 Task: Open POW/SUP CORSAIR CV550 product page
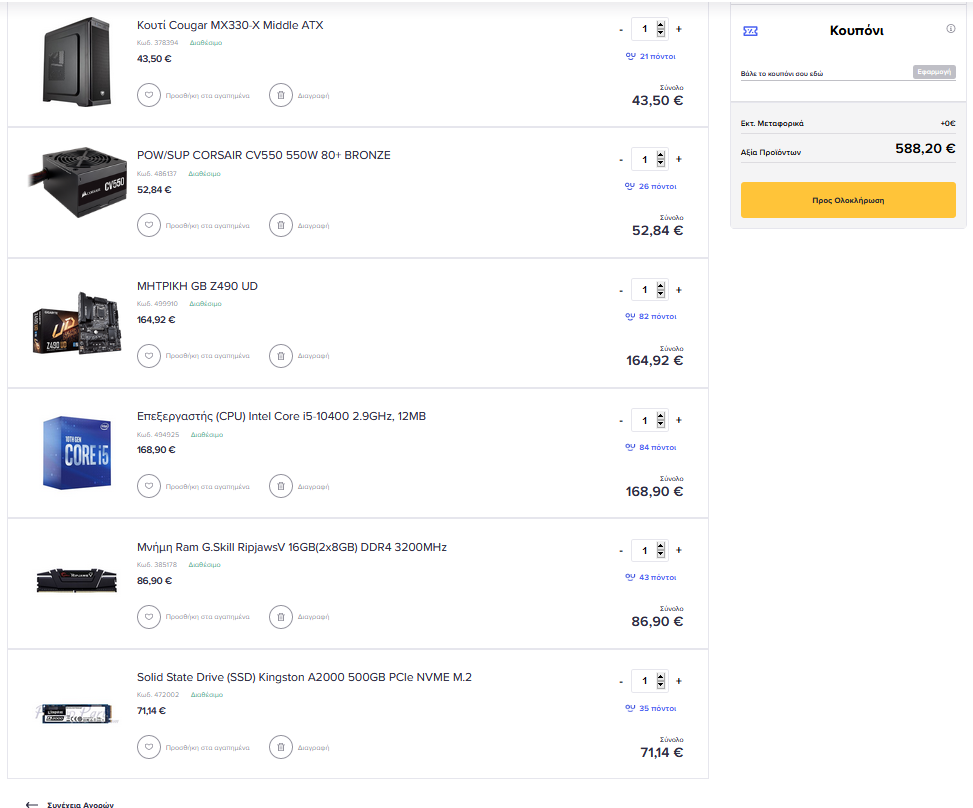(x=264, y=155)
